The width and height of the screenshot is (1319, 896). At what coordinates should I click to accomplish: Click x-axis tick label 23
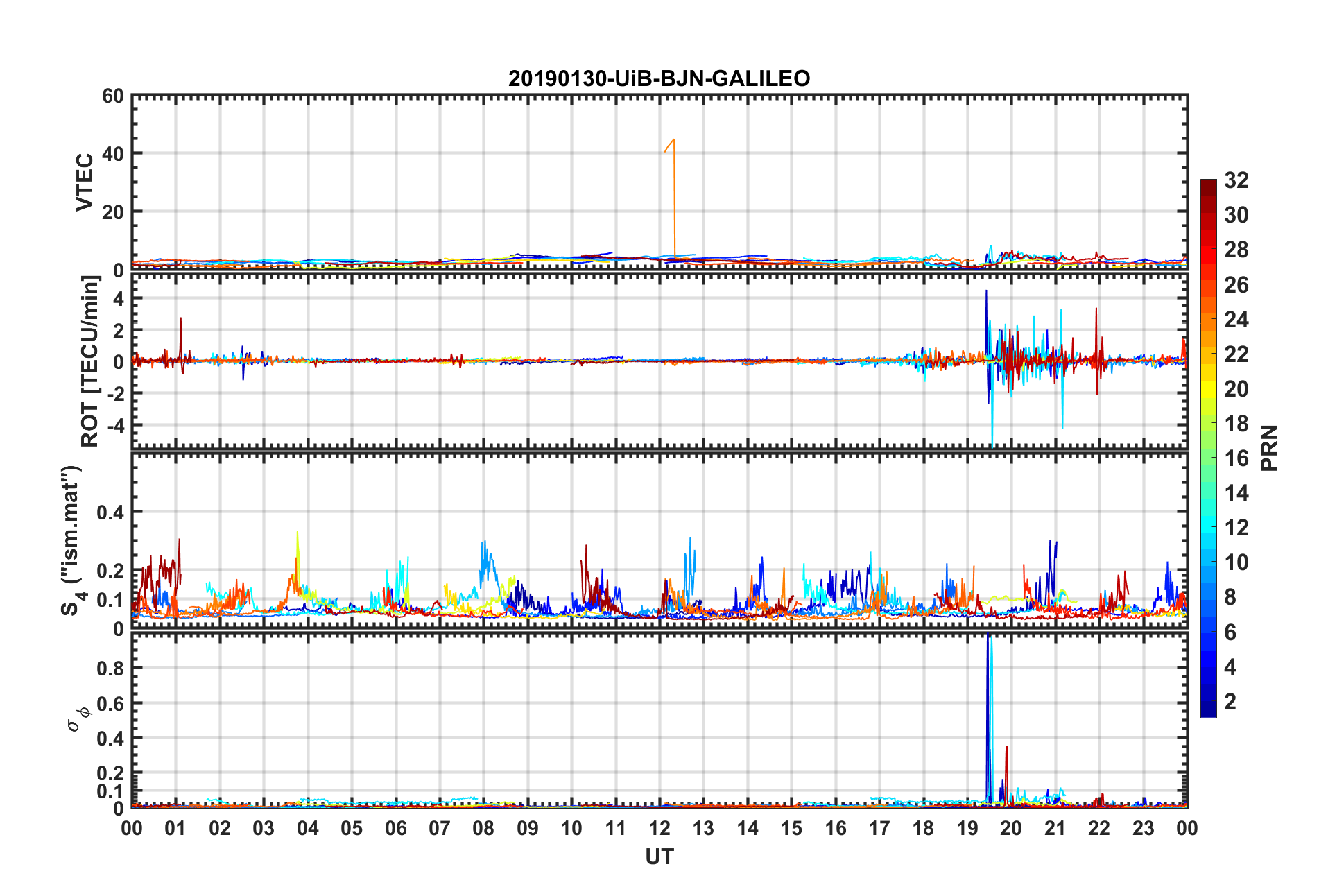pyautogui.click(x=1143, y=828)
